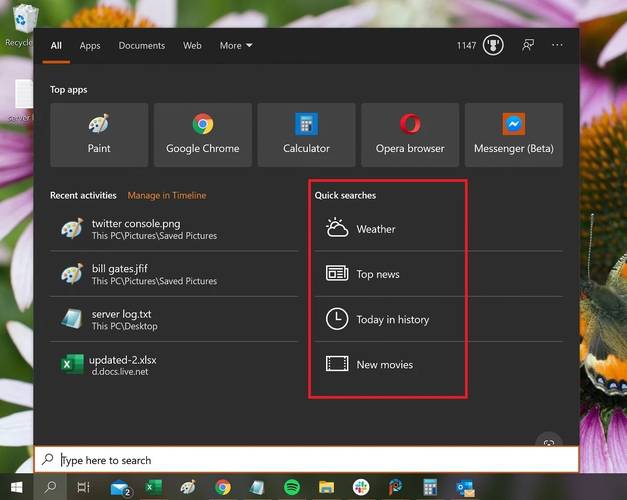Image resolution: width=627 pixels, height=500 pixels.
Task: Select Today in history quick search
Action: [438, 319]
